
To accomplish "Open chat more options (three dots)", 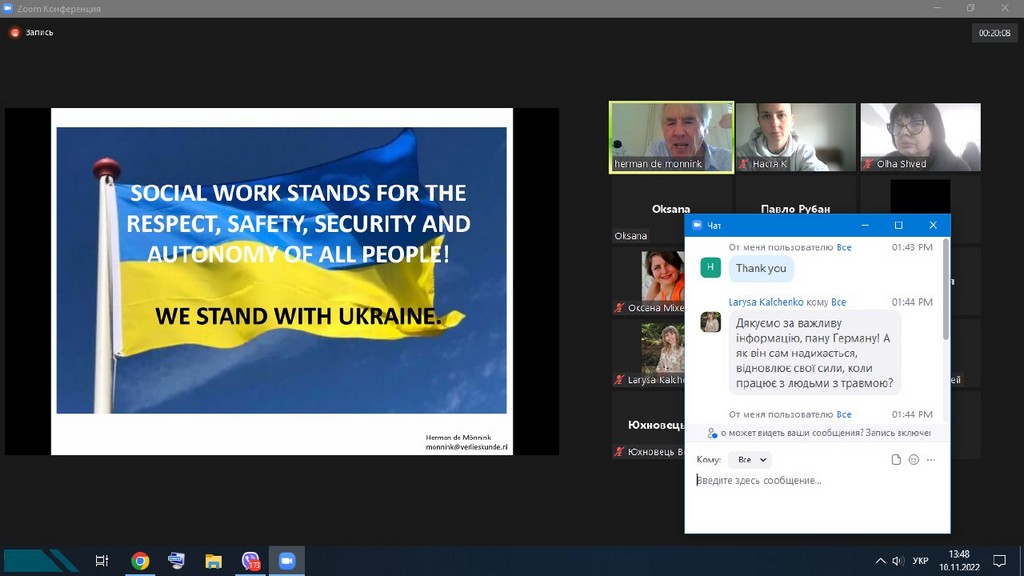I will 931,460.
